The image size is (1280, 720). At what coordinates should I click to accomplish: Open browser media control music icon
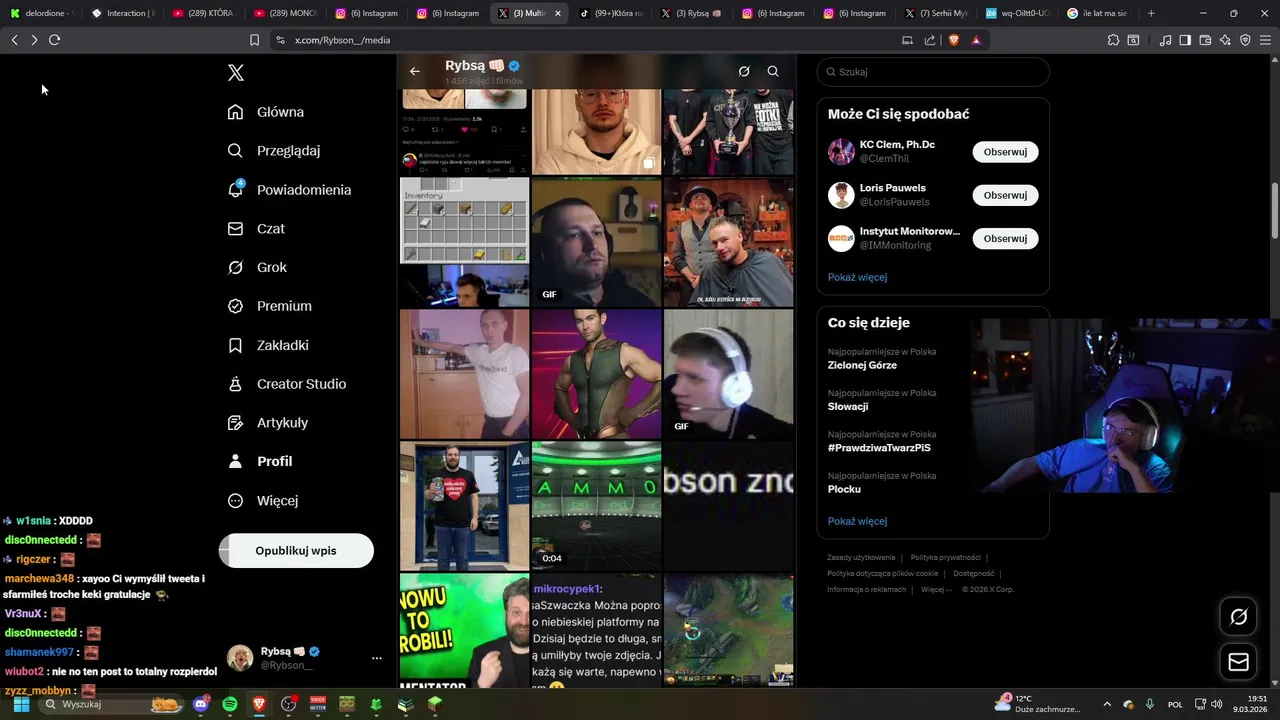1165,40
